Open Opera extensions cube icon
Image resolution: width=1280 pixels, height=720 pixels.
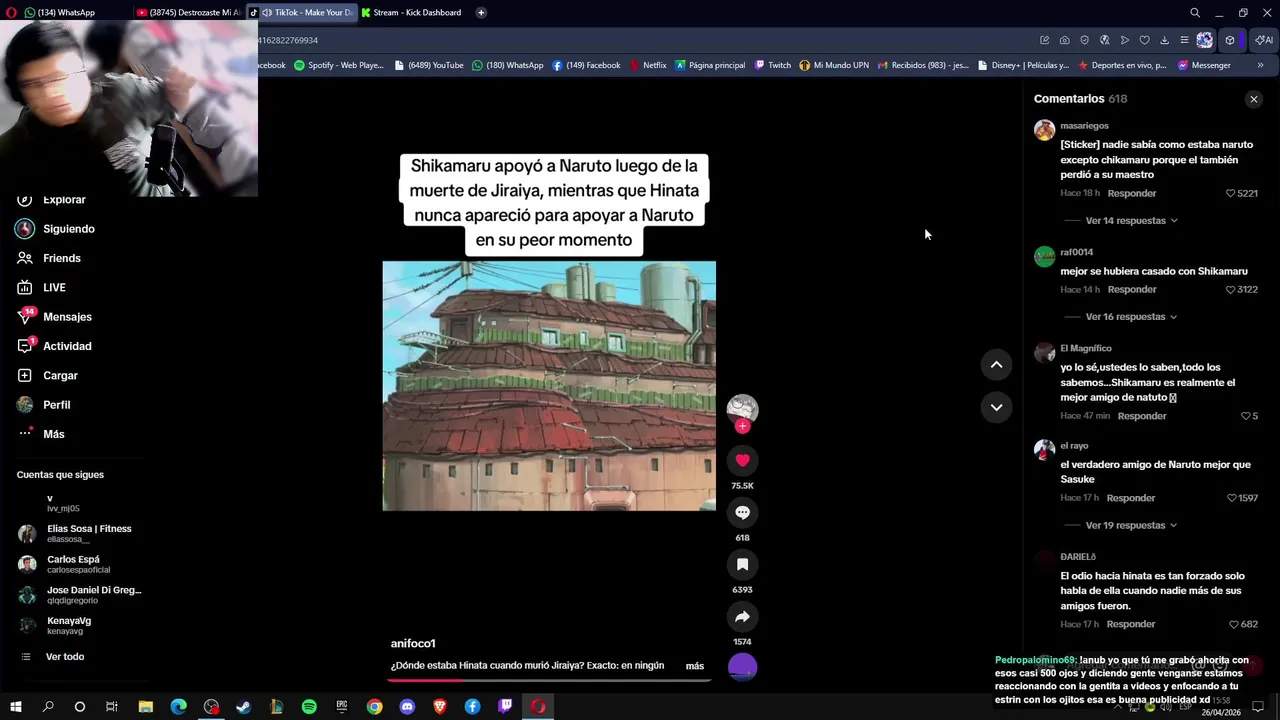coord(1230,40)
